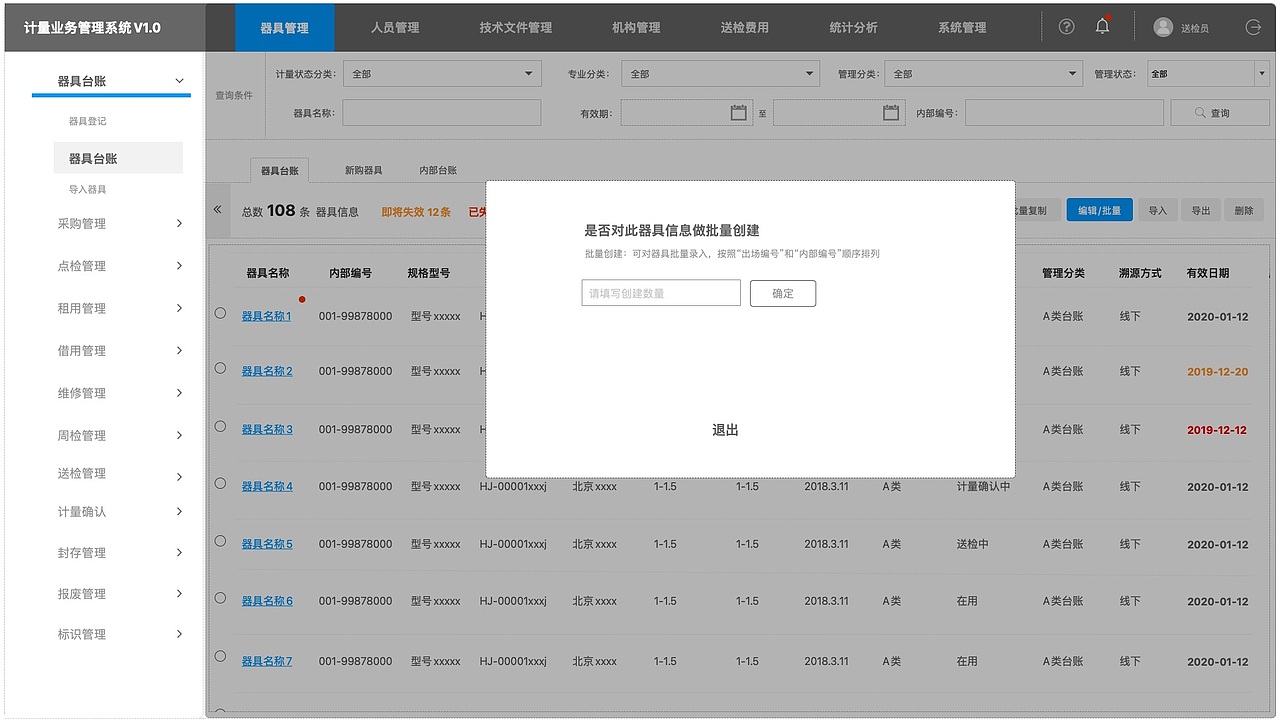The image size is (1280, 722).
Task: Open the 器具名称5 link
Action: point(267,544)
